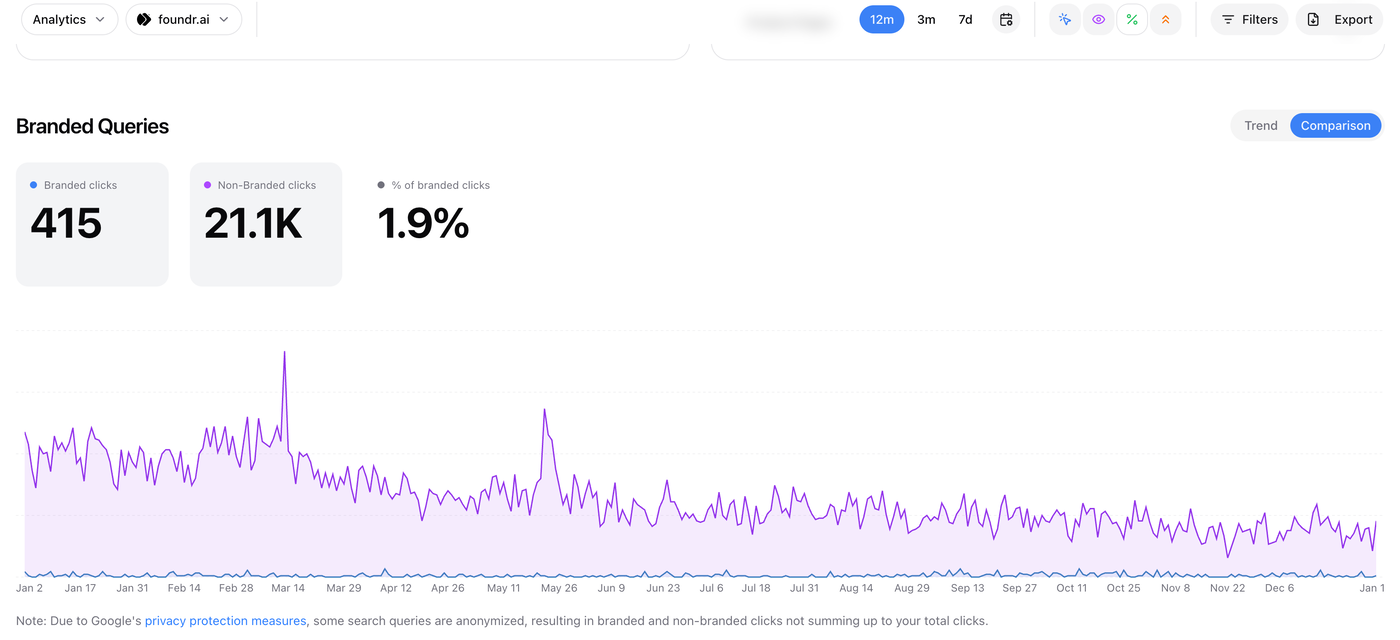Click the foundr.ai site logo icon
The image size is (1400, 640).
pyautogui.click(x=144, y=20)
